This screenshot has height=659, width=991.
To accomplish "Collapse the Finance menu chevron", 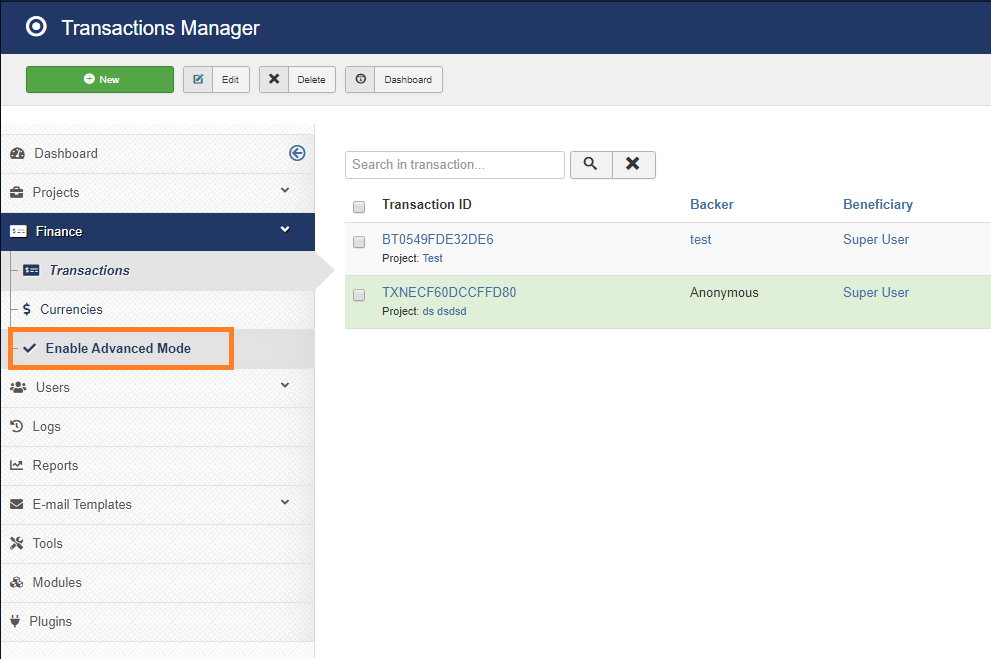I will pos(285,229).
